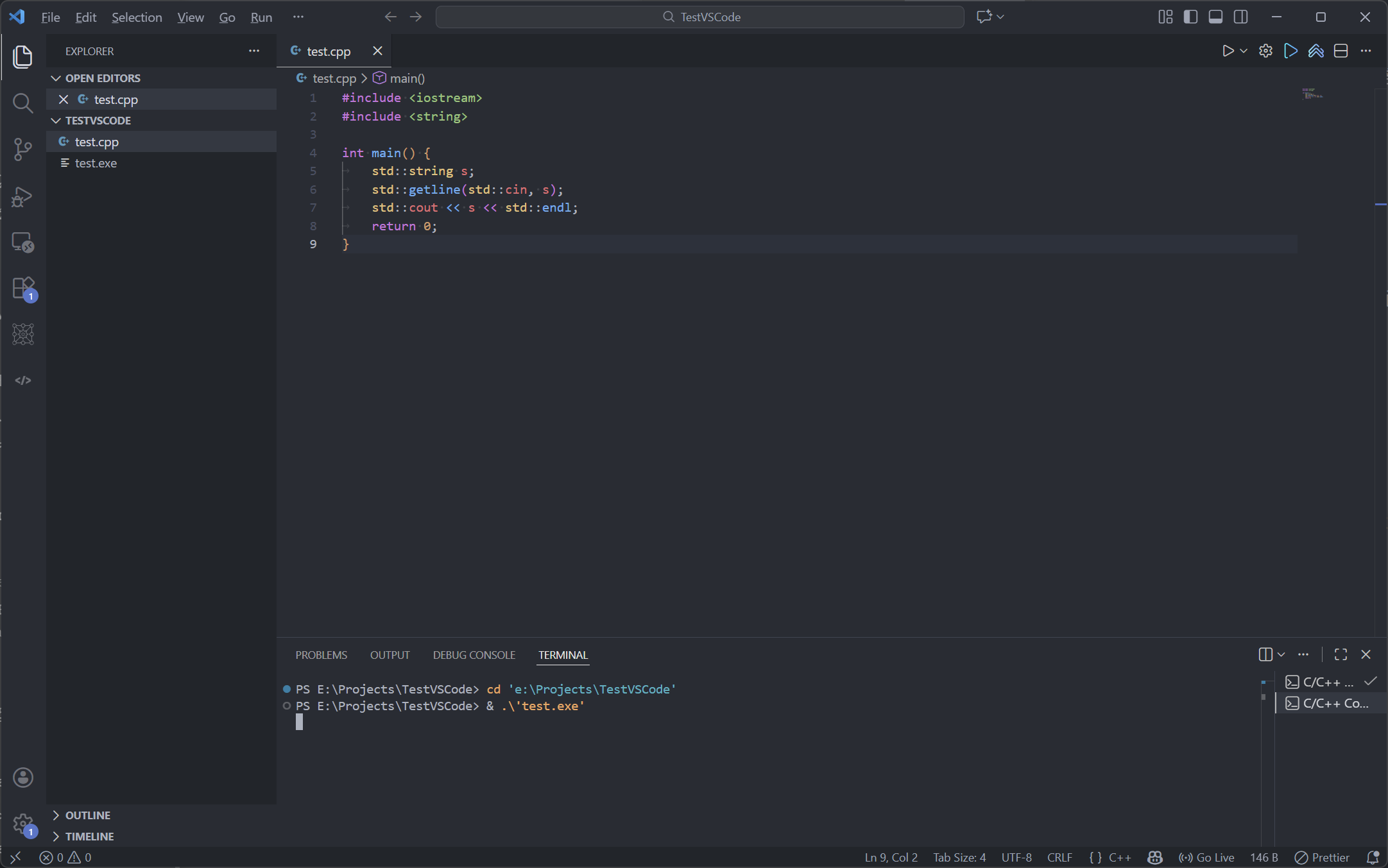Collapse the OPEN EDITORS section

tap(103, 78)
